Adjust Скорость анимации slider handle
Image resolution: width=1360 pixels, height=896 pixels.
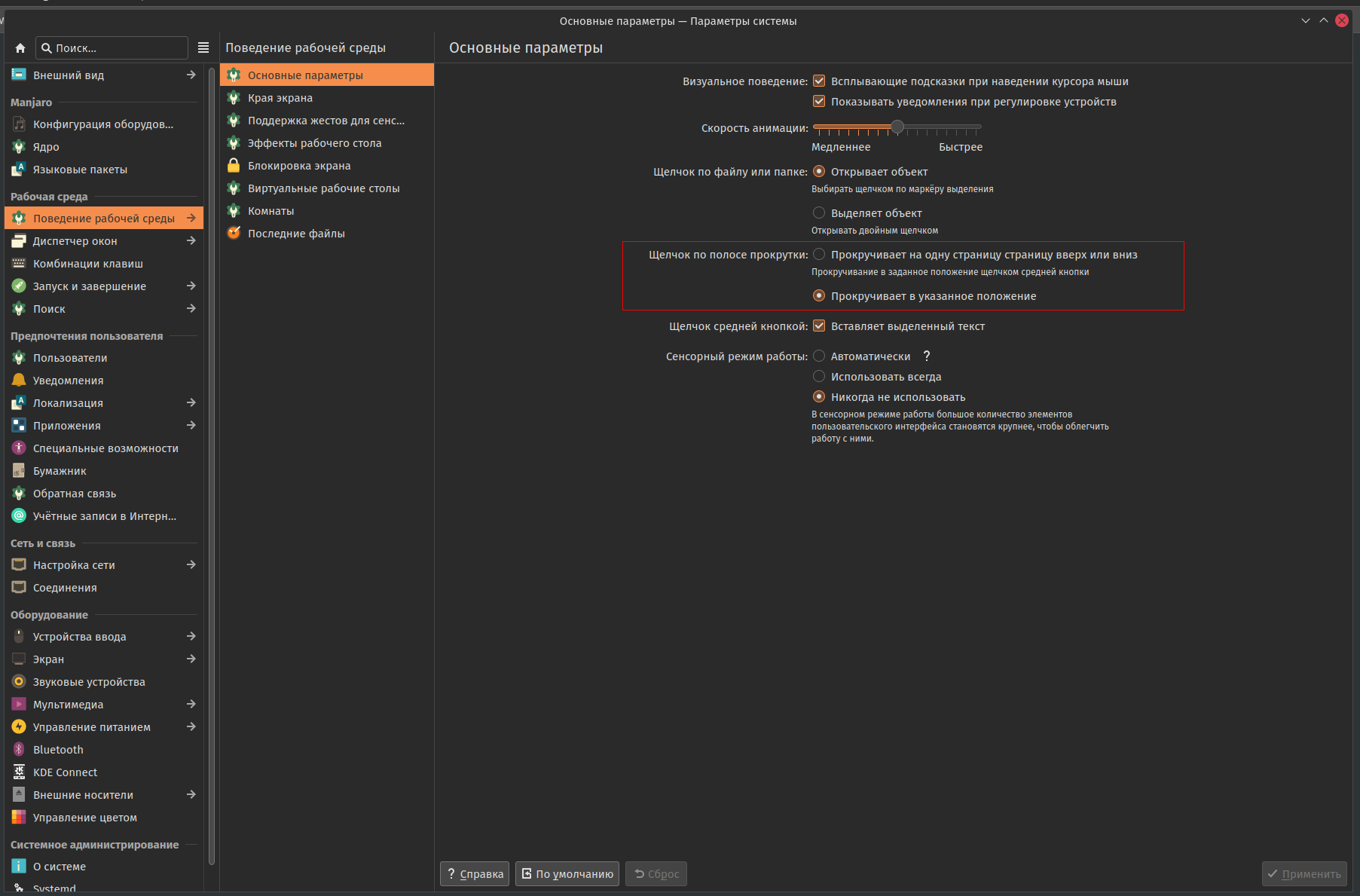coord(897,127)
